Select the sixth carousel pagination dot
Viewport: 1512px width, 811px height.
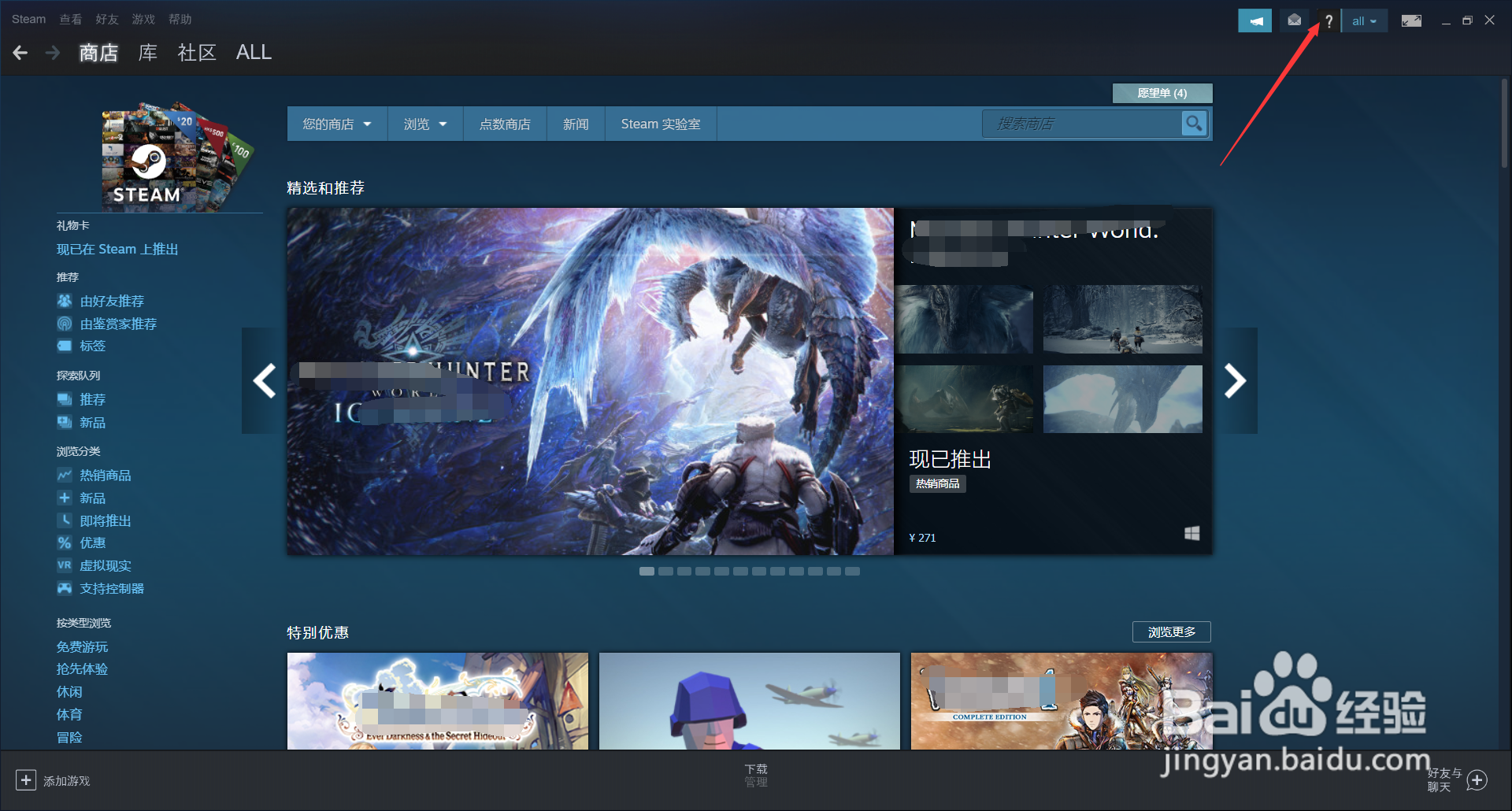741,571
